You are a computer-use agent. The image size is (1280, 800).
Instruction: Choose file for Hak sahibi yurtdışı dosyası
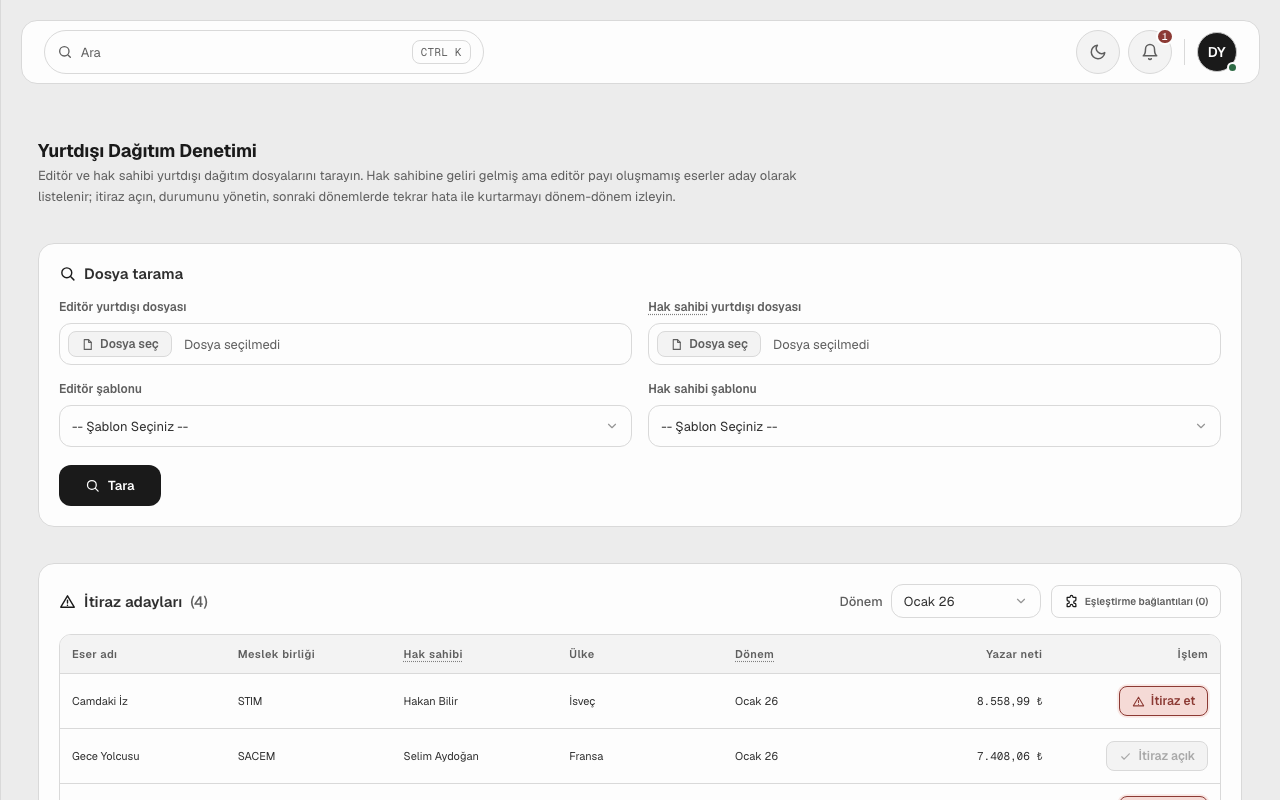[709, 344]
